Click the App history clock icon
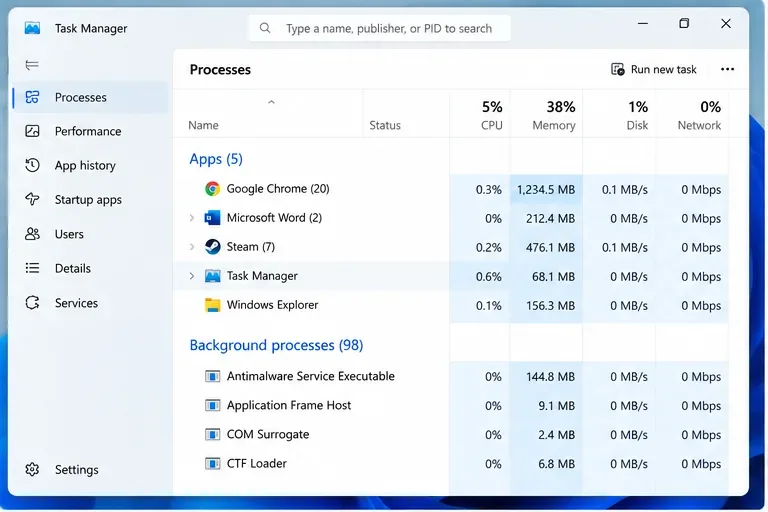 tap(32, 165)
